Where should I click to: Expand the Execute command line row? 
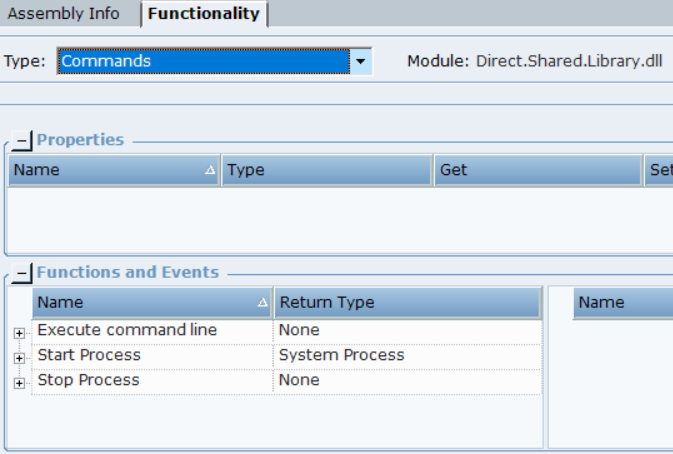click(20, 332)
